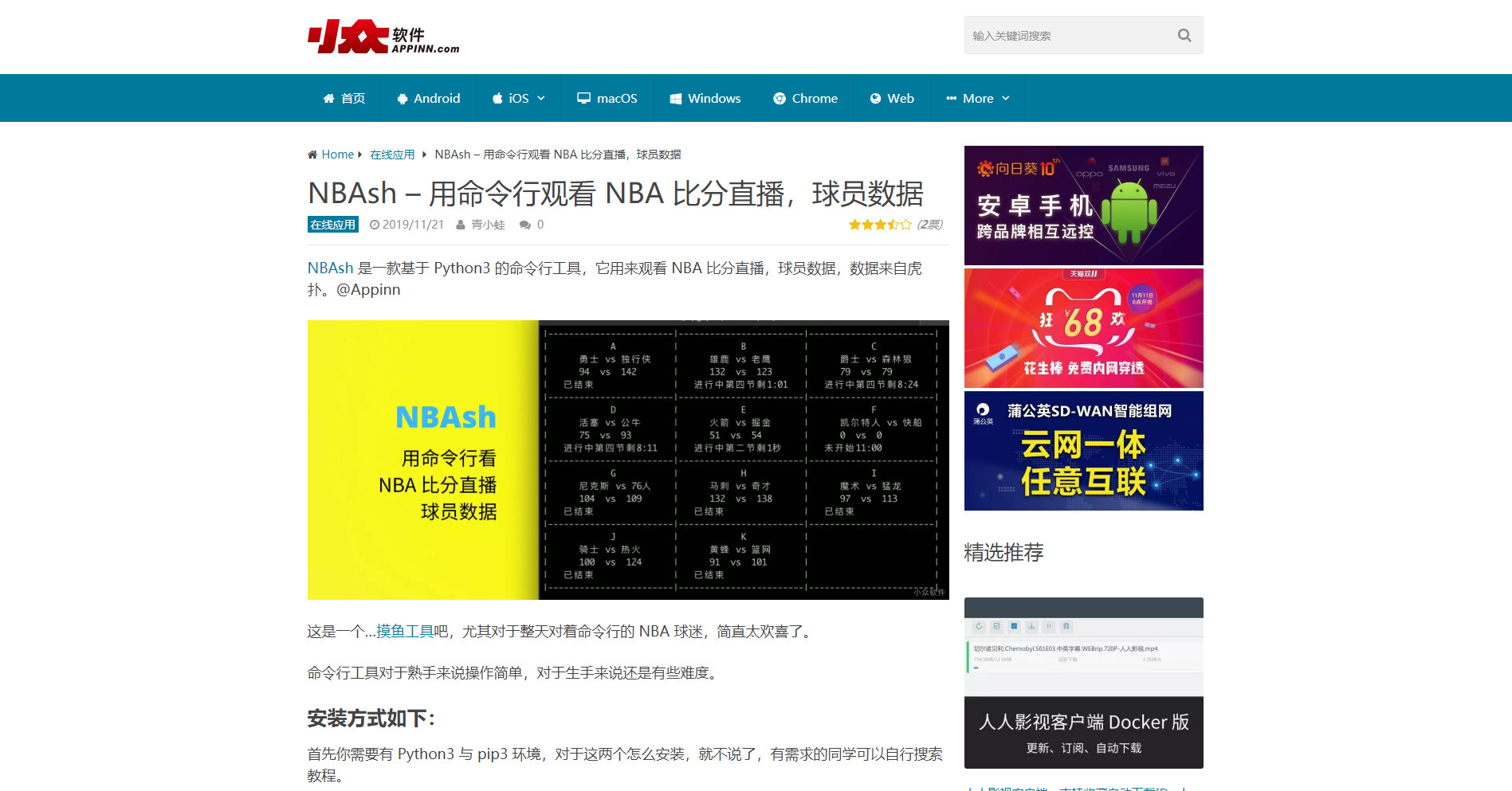
Task: Click the Apple icon beside iOS
Action: coord(498,98)
